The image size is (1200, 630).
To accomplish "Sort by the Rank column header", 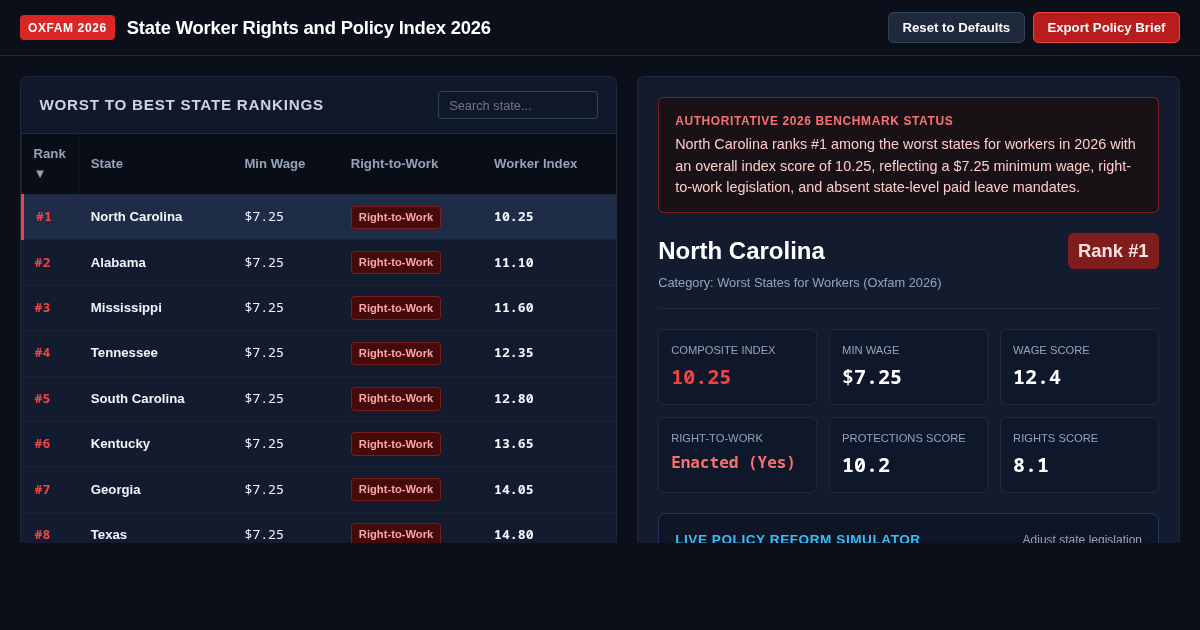I will (50, 163).
